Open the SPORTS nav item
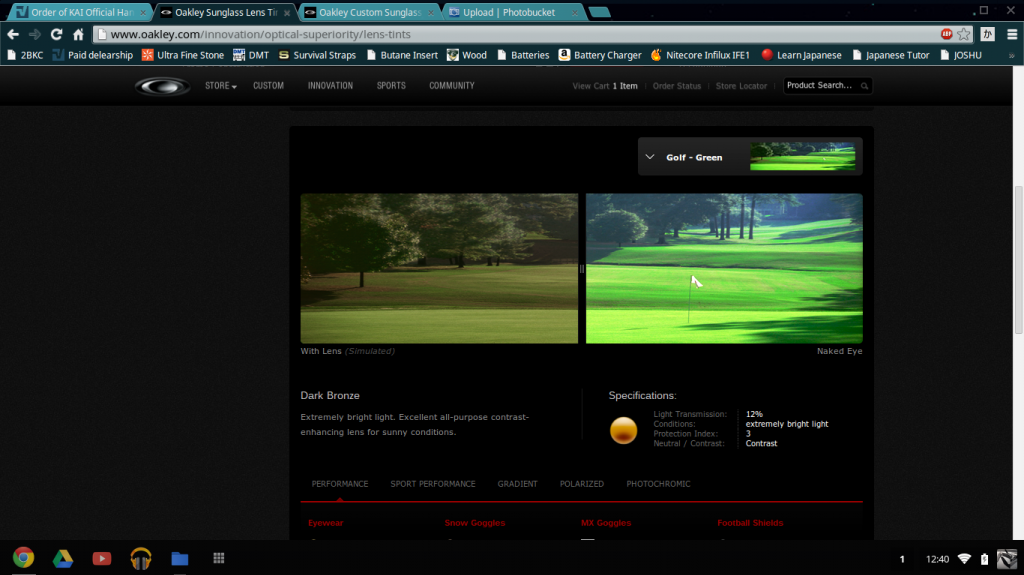The width and height of the screenshot is (1024, 575). (391, 86)
